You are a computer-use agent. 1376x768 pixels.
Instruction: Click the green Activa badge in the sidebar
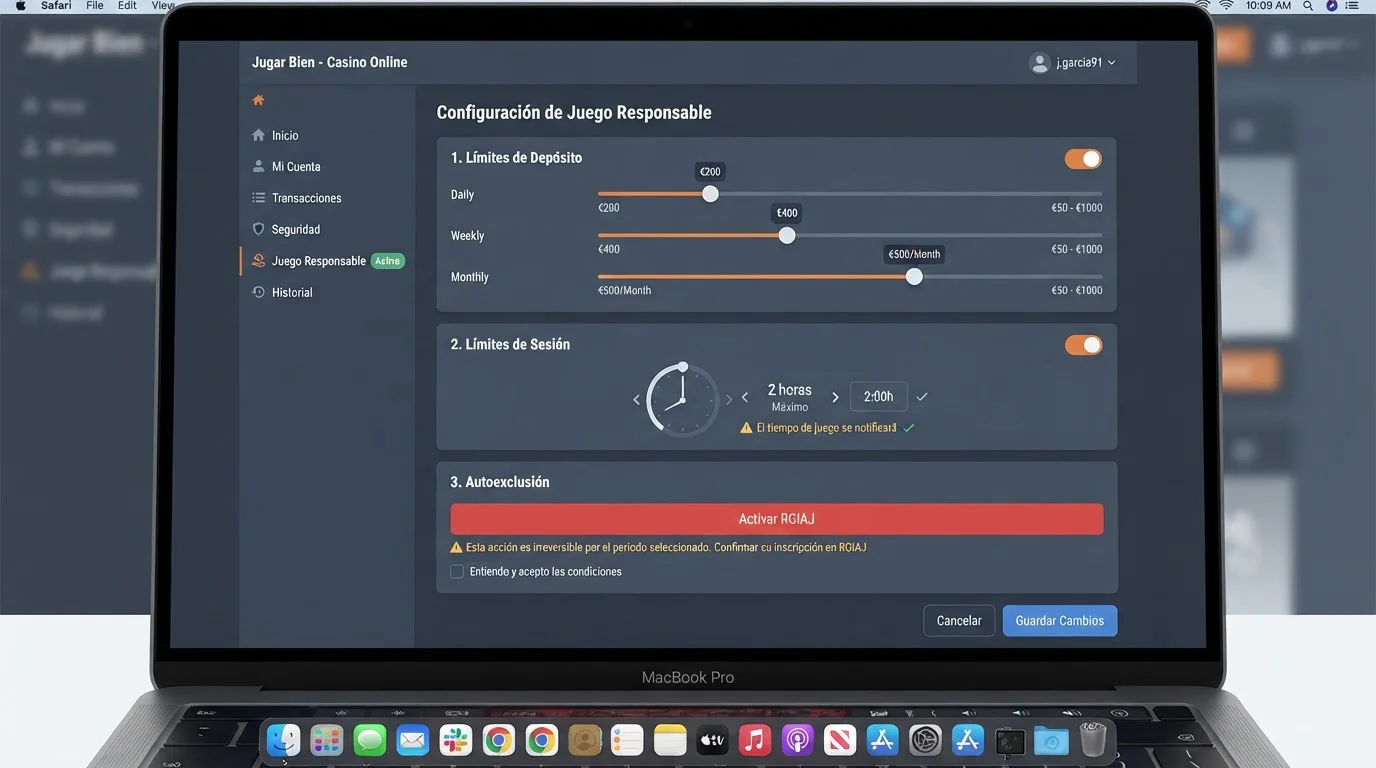388,261
